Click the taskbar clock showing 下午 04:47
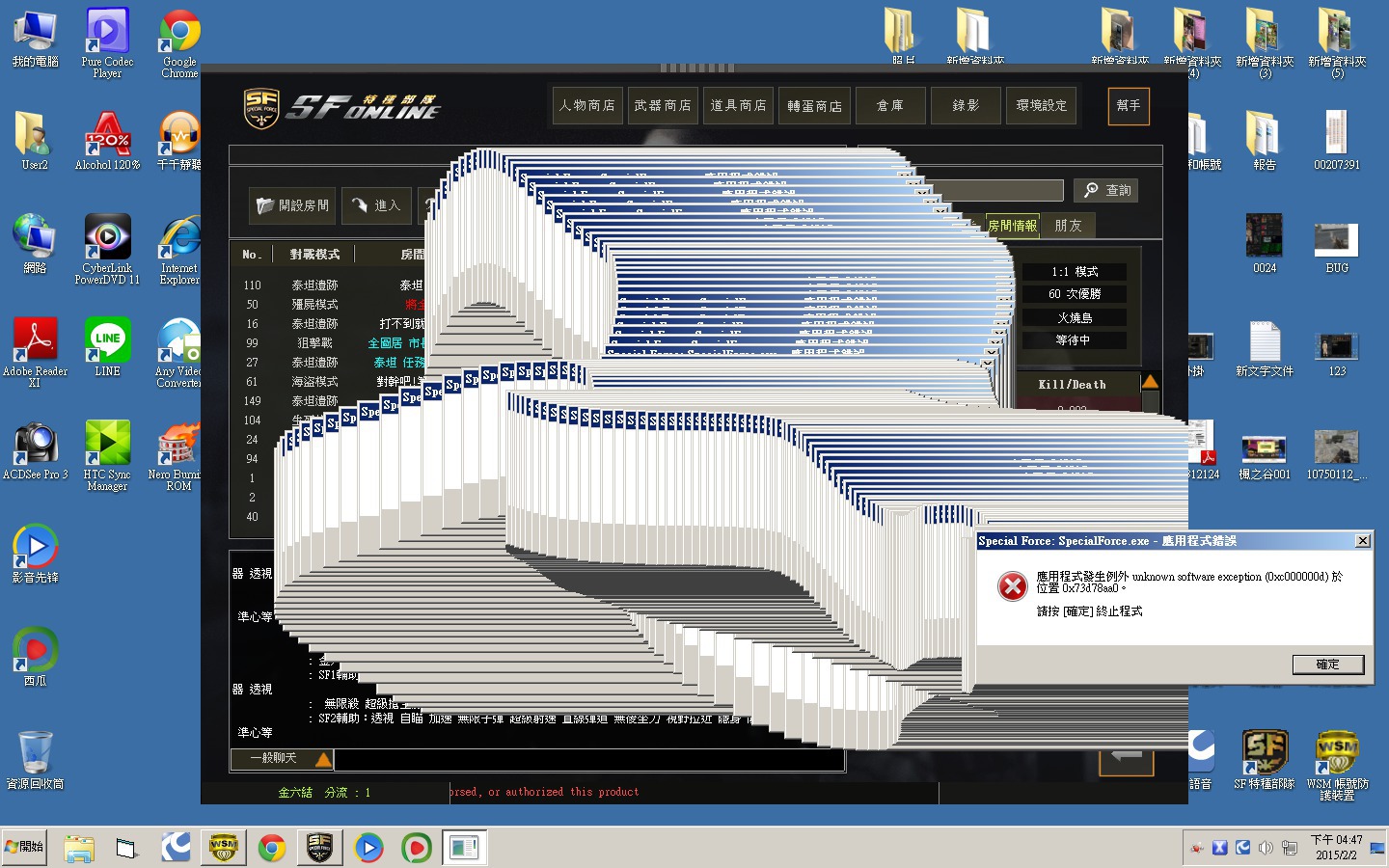The height and width of the screenshot is (868, 1389). [1336, 847]
